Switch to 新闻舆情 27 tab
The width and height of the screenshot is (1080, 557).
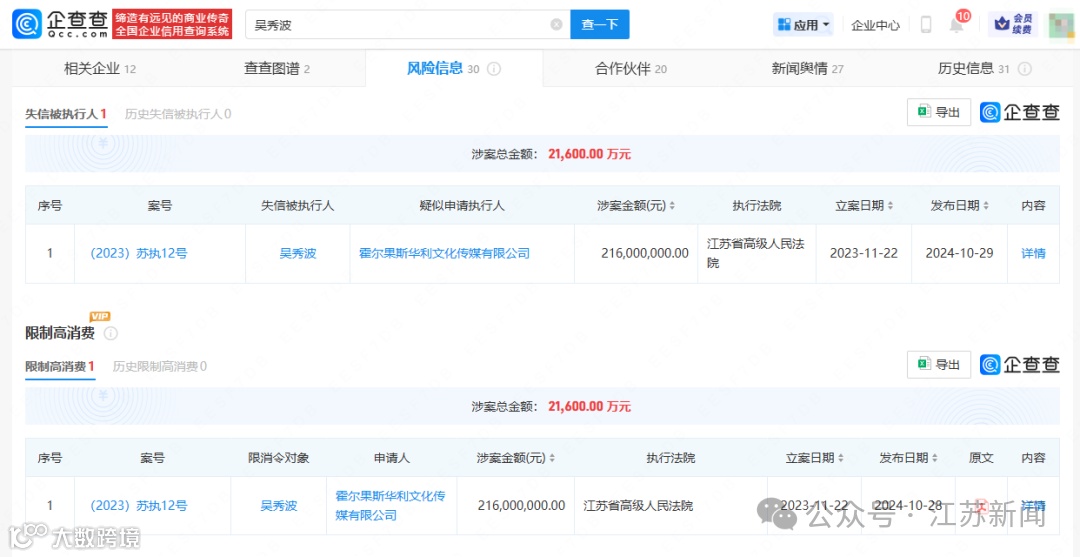(x=807, y=69)
